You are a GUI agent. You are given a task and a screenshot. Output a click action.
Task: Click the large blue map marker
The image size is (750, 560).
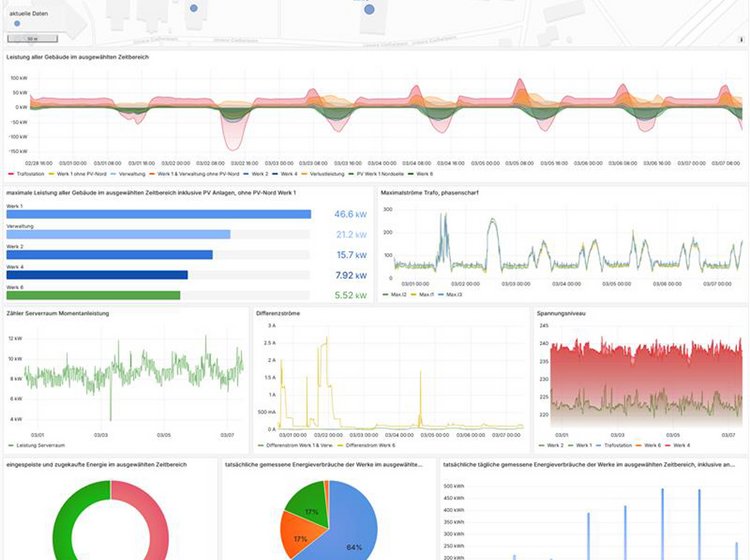[x=369, y=9]
